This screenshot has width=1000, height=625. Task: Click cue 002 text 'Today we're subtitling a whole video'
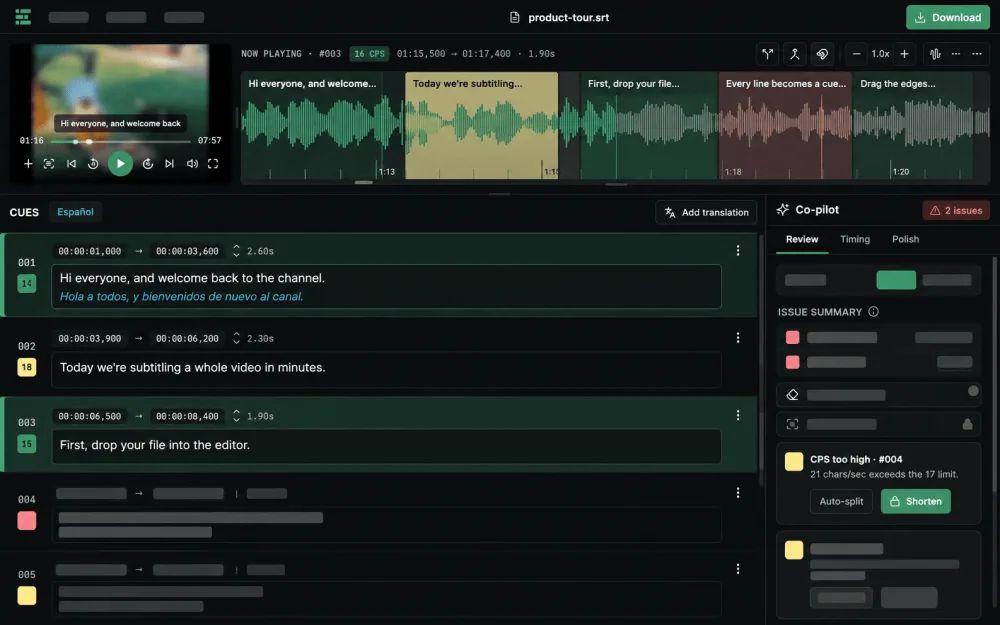coord(192,367)
